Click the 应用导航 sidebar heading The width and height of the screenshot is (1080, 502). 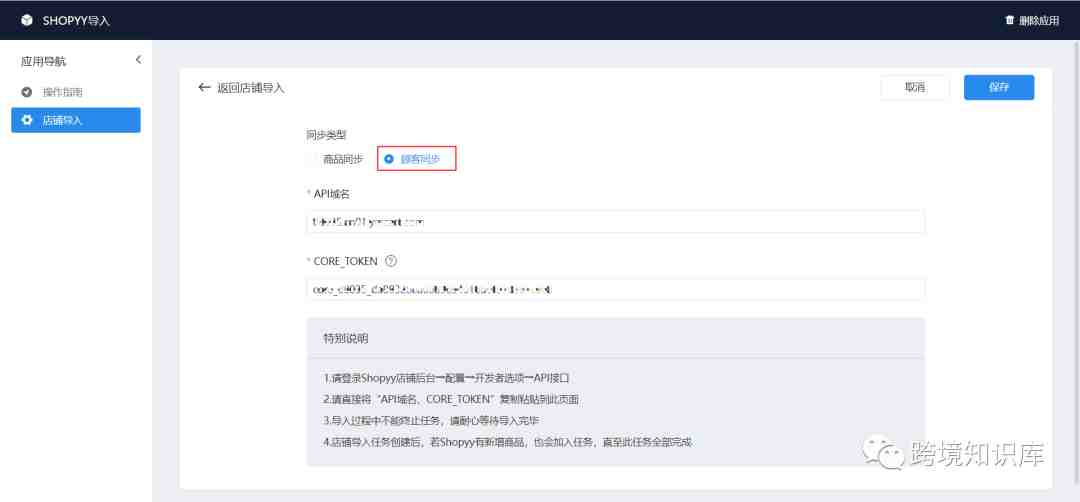[x=43, y=61]
